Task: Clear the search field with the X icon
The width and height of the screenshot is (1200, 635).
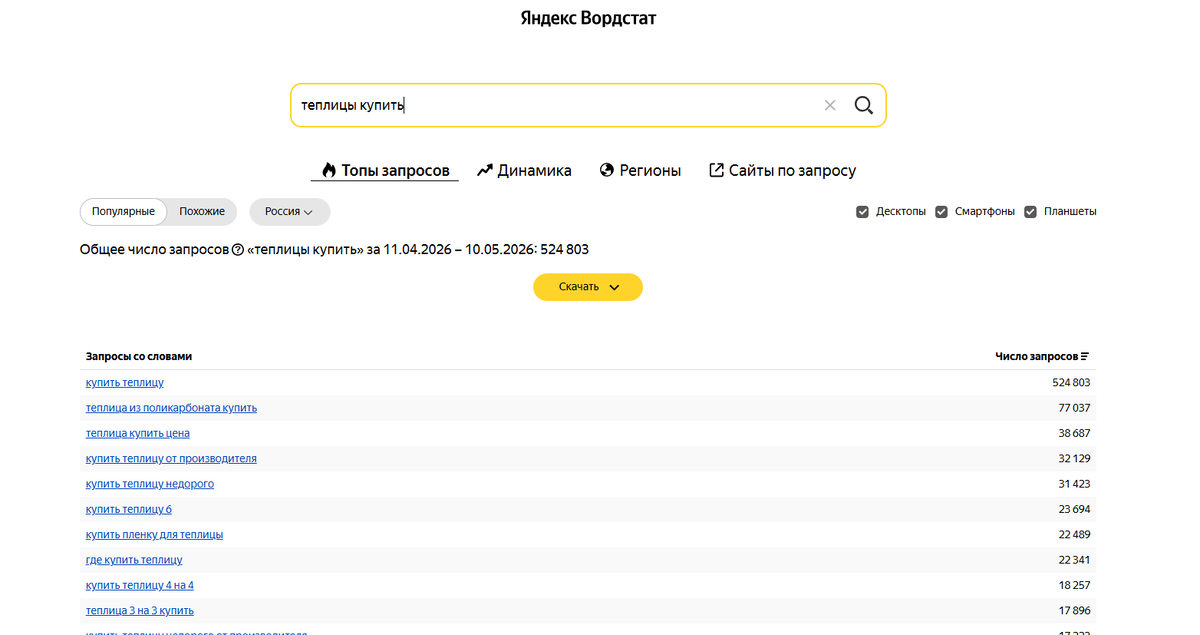Action: (x=830, y=105)
